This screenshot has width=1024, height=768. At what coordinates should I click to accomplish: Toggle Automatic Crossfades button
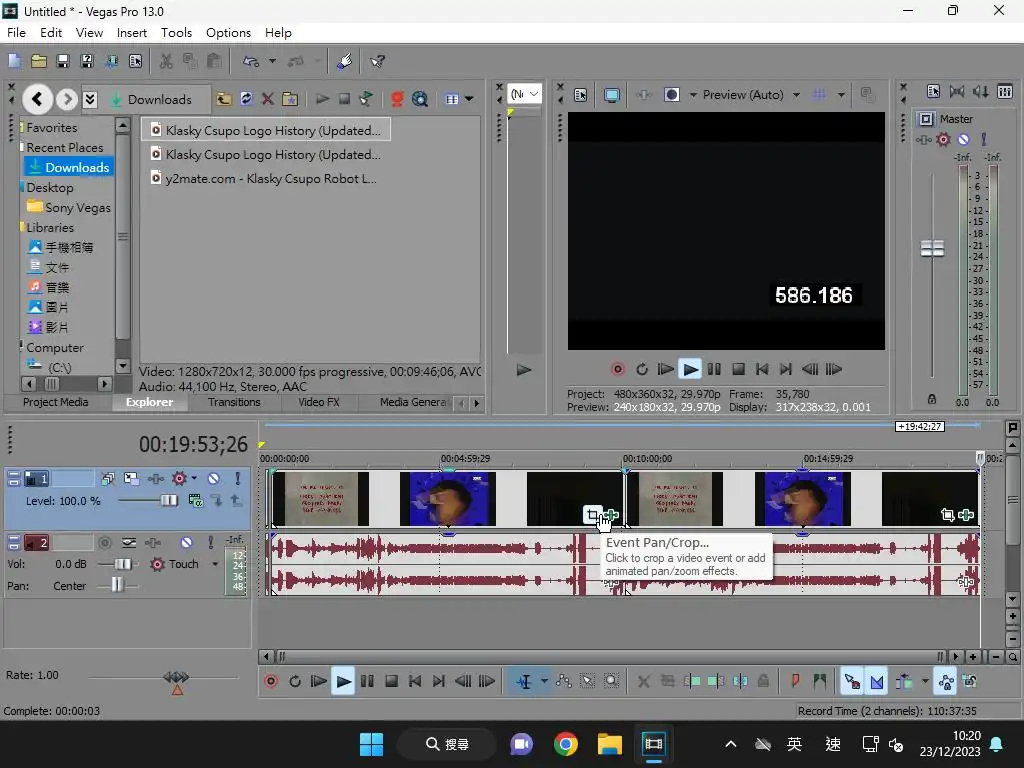(x=877, y=682)
